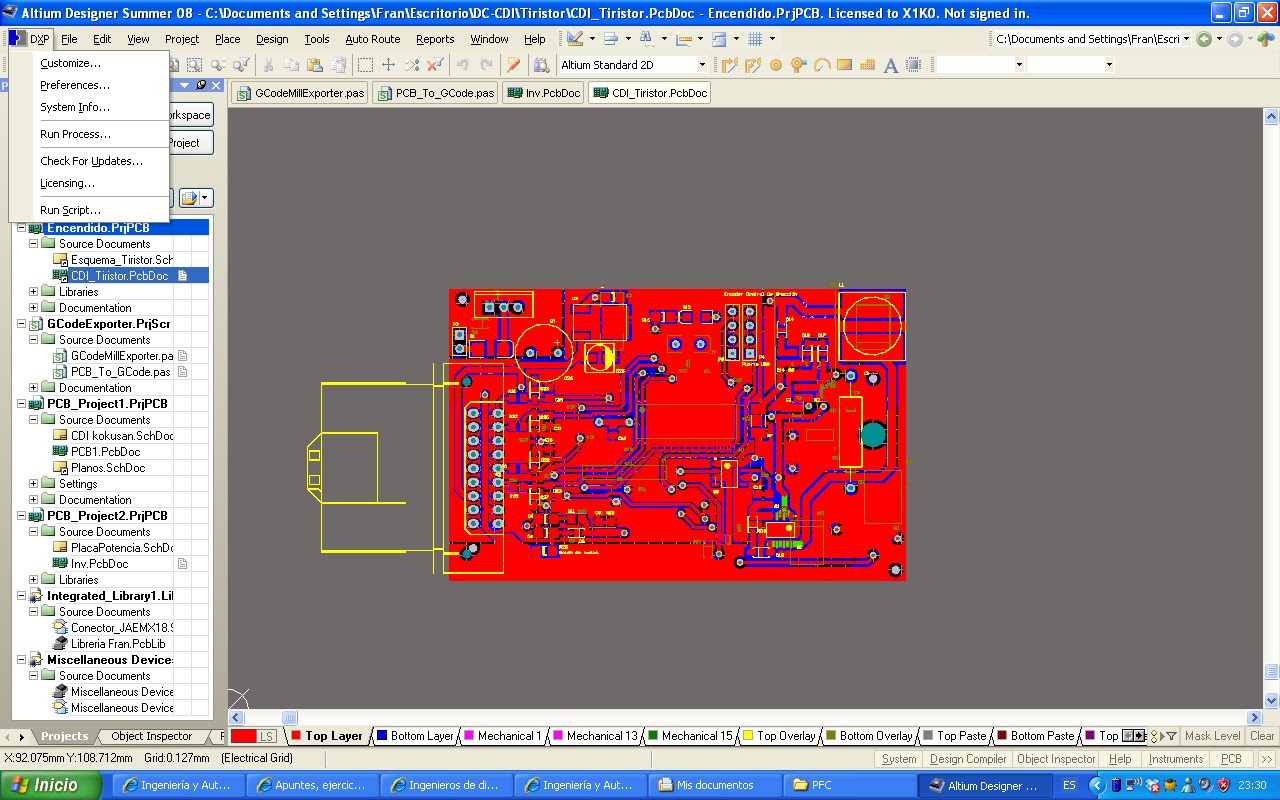1280x800 pixels.
Task: Select the Place Arc tool
Action: [x=821, y=64]
